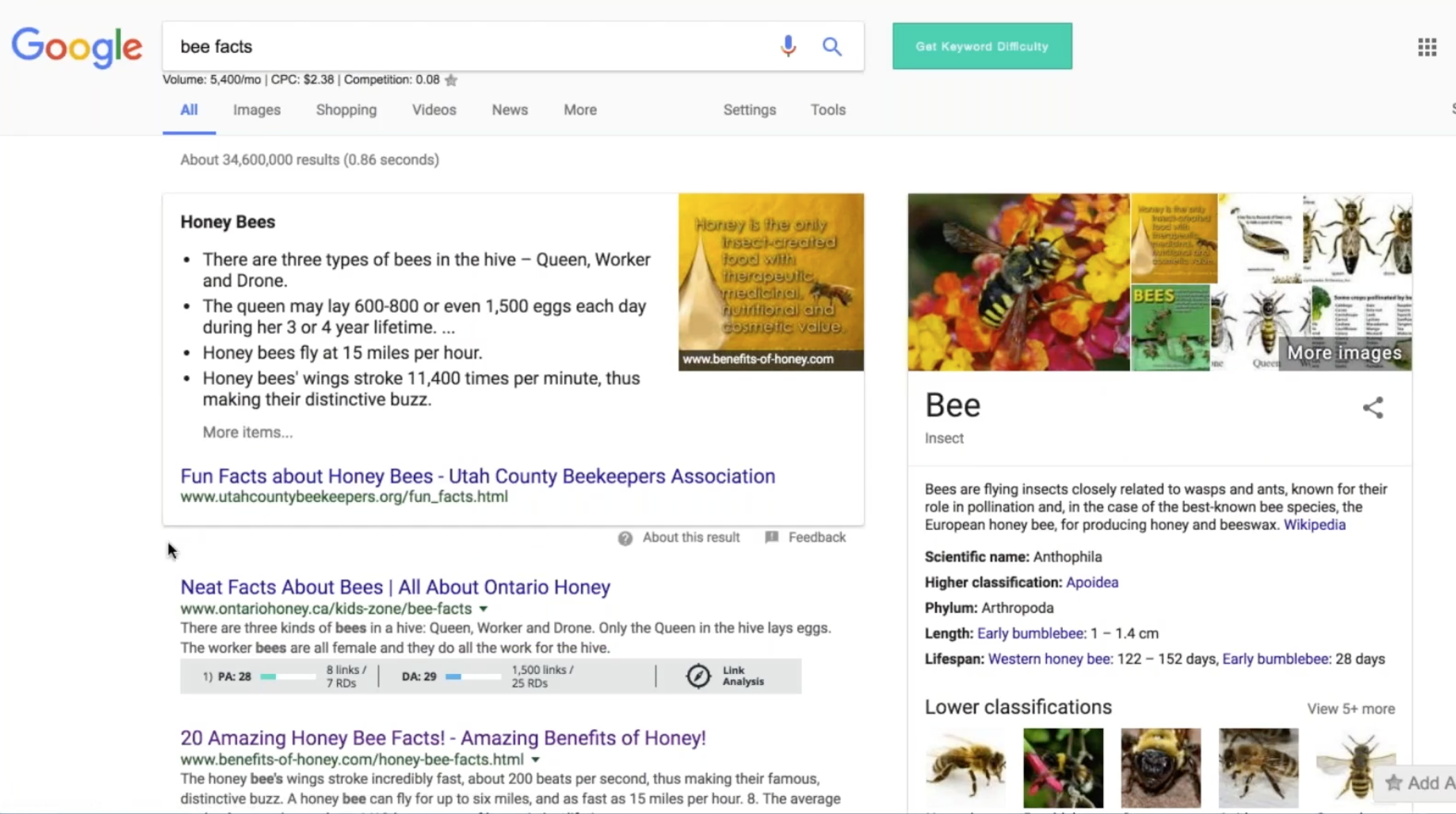Click the Scientific name: Anthophila row
The image size is (1456, 814).
pyautogui.click(x=1013, y=557)
